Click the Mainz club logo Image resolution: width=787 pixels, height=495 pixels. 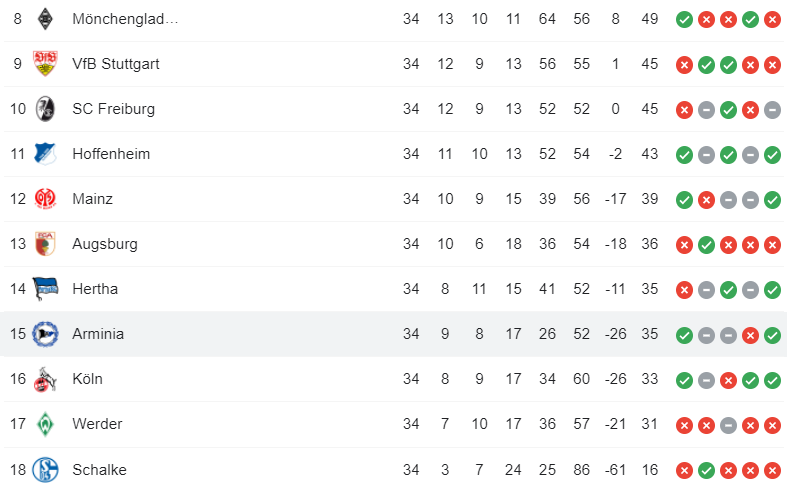45,199
